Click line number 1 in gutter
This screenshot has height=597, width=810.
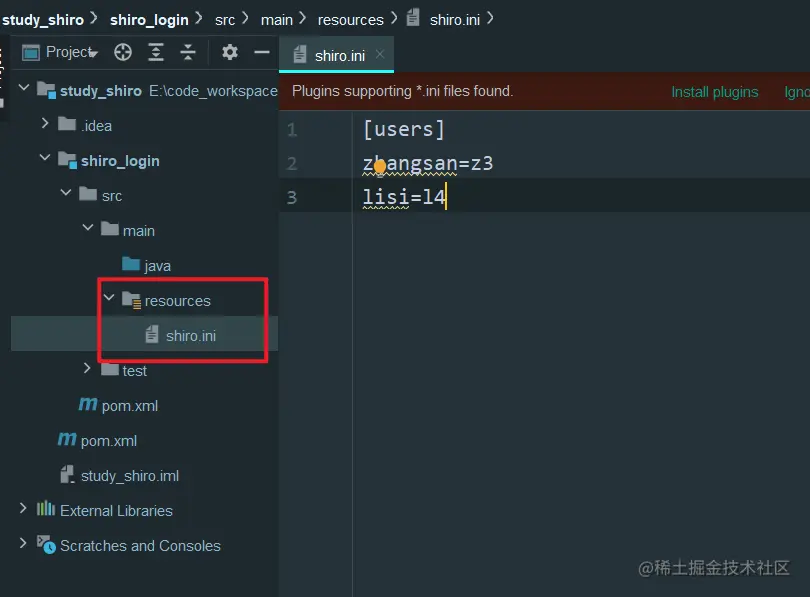tap(292, 129)
